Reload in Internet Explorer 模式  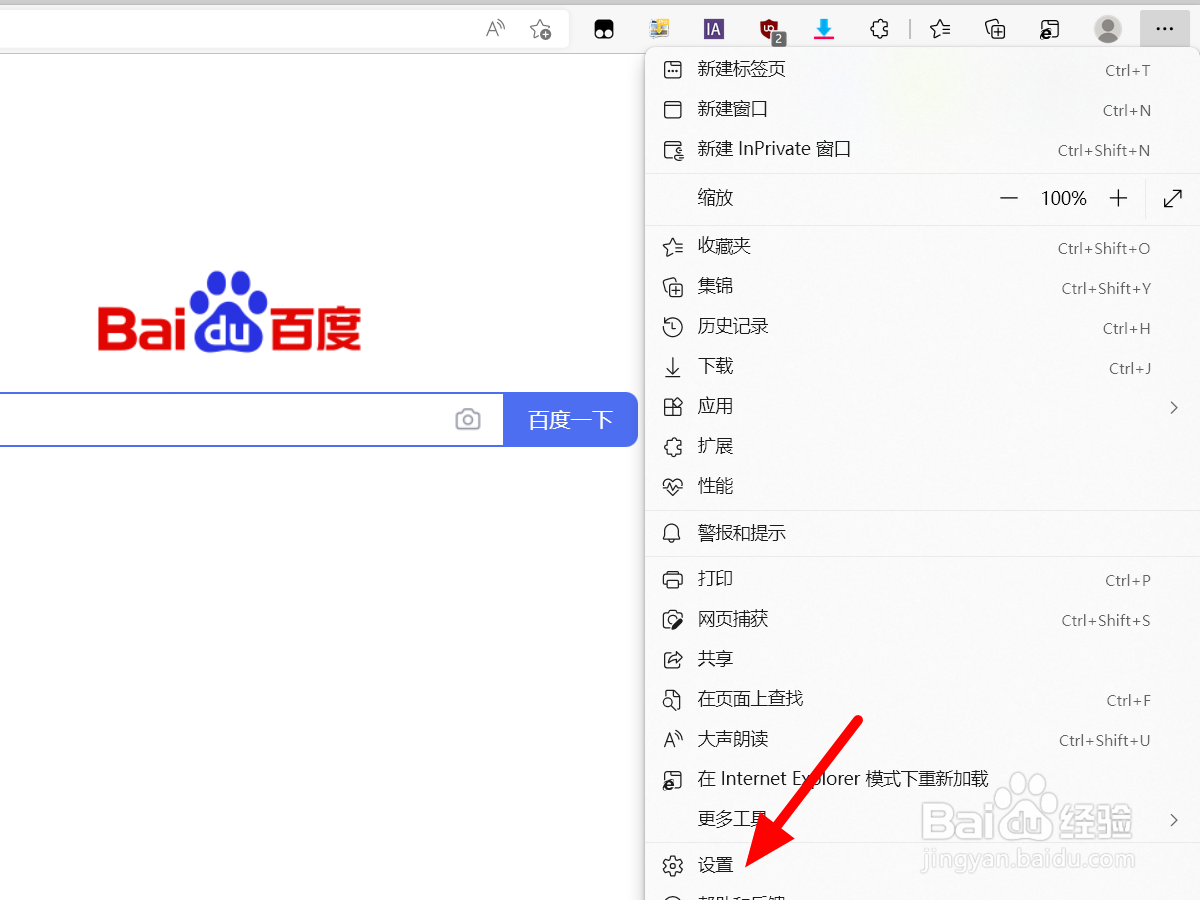click(x=922, y=779)
